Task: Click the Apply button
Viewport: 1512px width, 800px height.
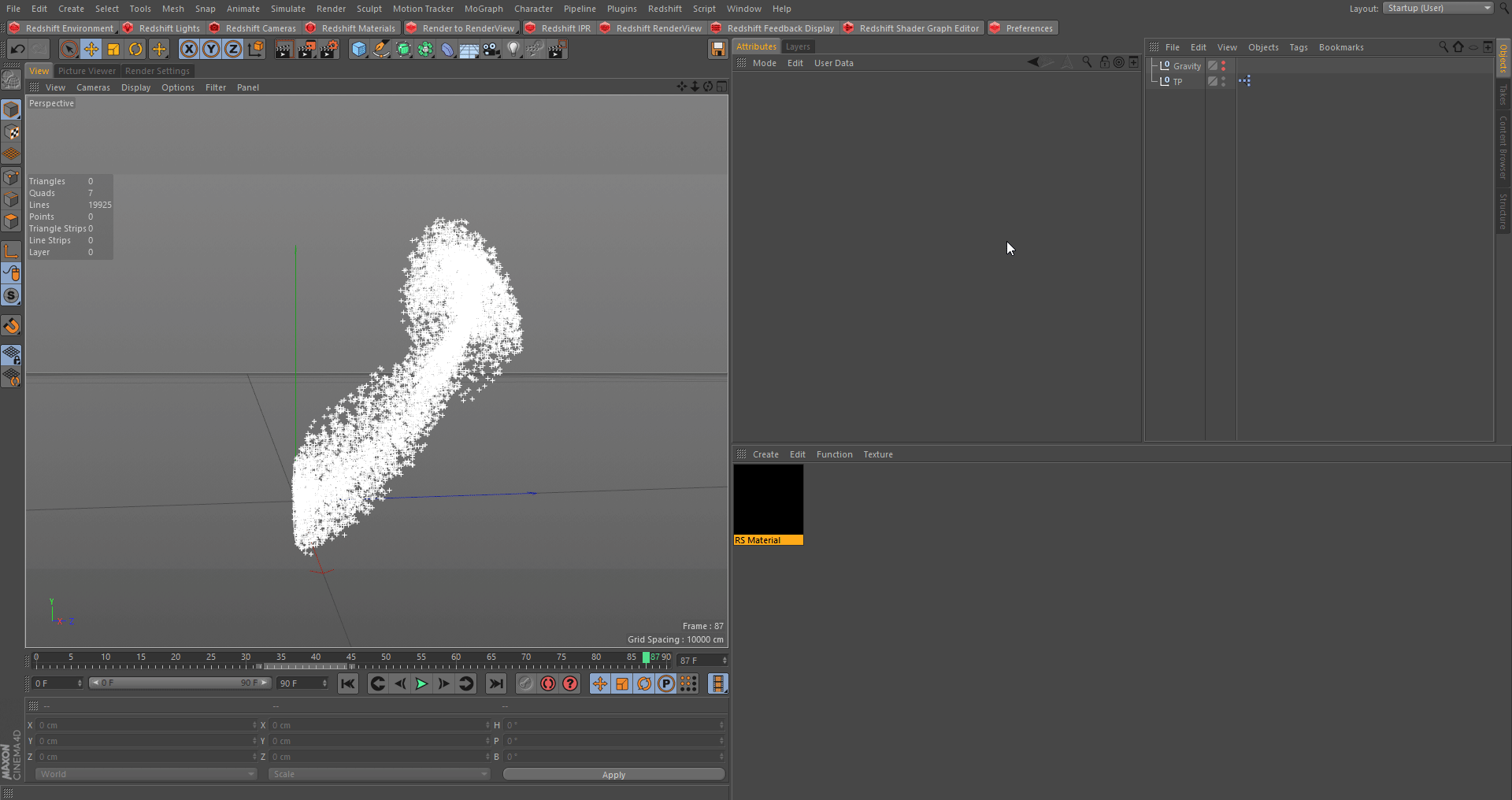Action: coord(613,775)
